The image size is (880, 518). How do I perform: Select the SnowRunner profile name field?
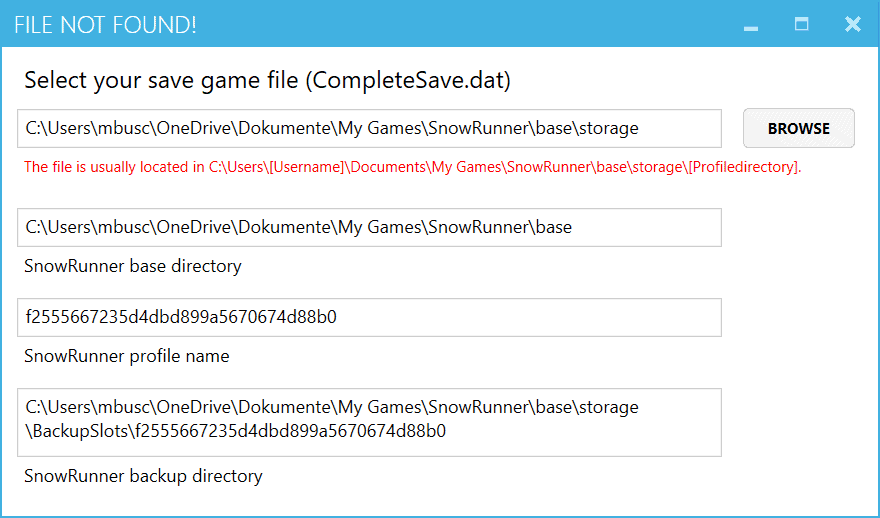click(369, 317)
